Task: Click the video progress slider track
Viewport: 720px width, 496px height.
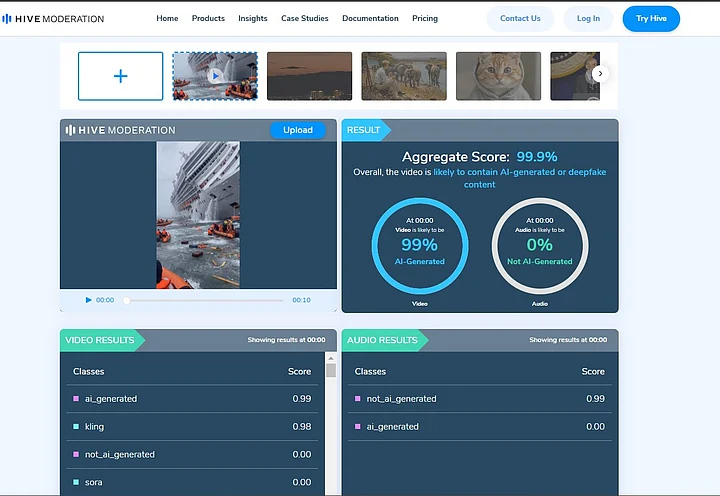Action: [204, 300]
